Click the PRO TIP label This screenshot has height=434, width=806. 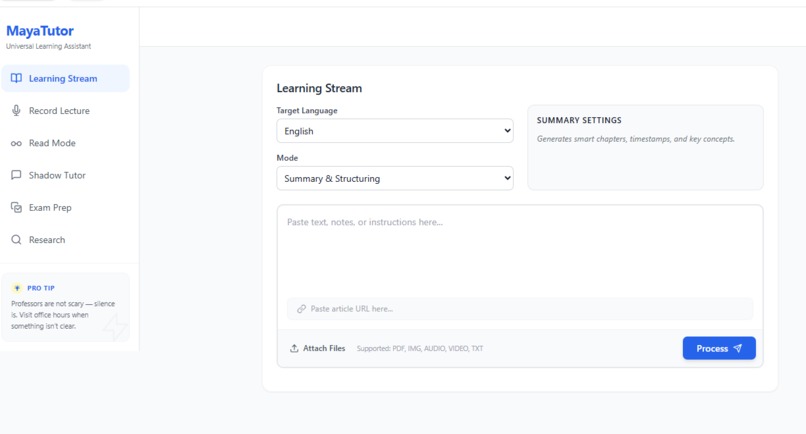[x=41, y=288]
